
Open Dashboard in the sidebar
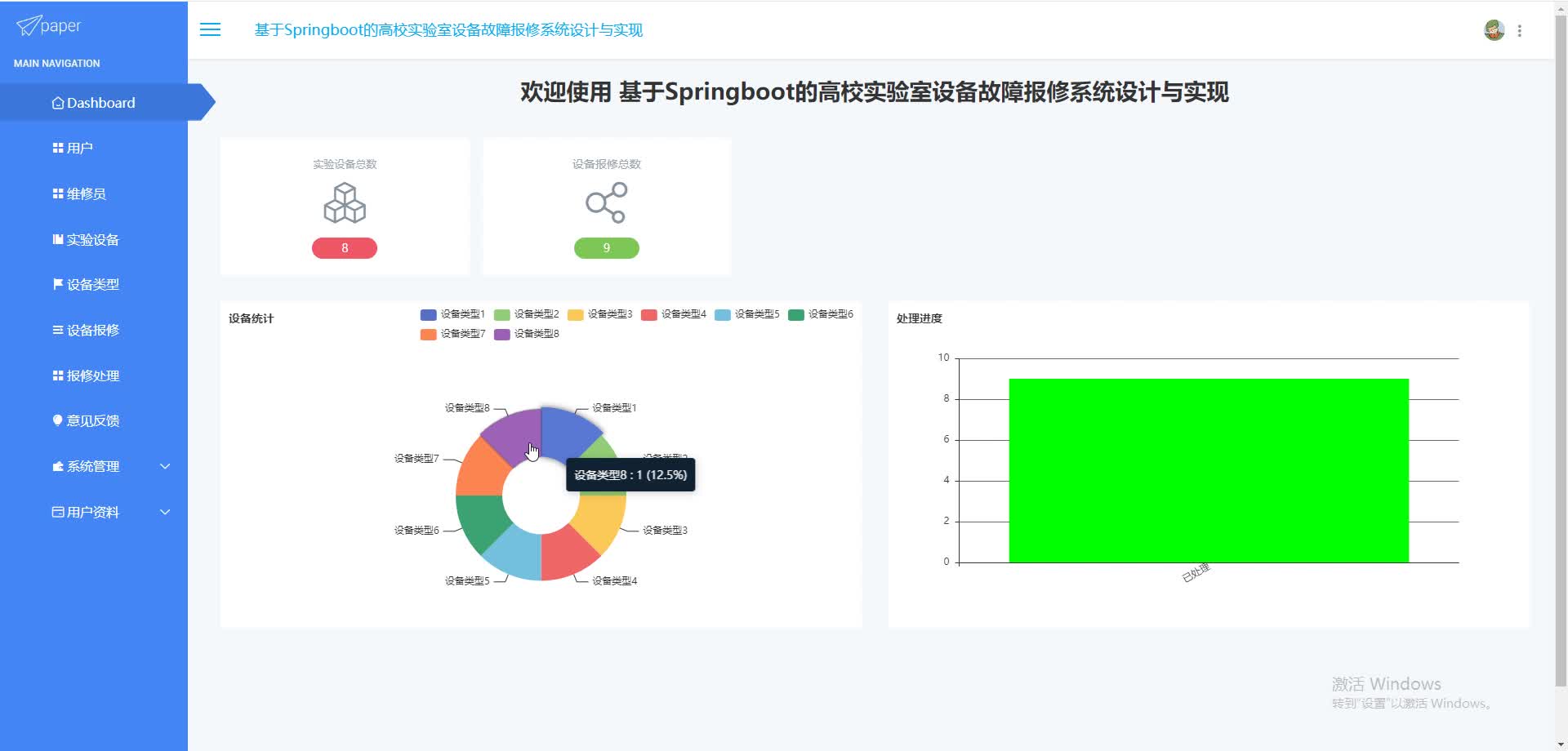(94, 103)
